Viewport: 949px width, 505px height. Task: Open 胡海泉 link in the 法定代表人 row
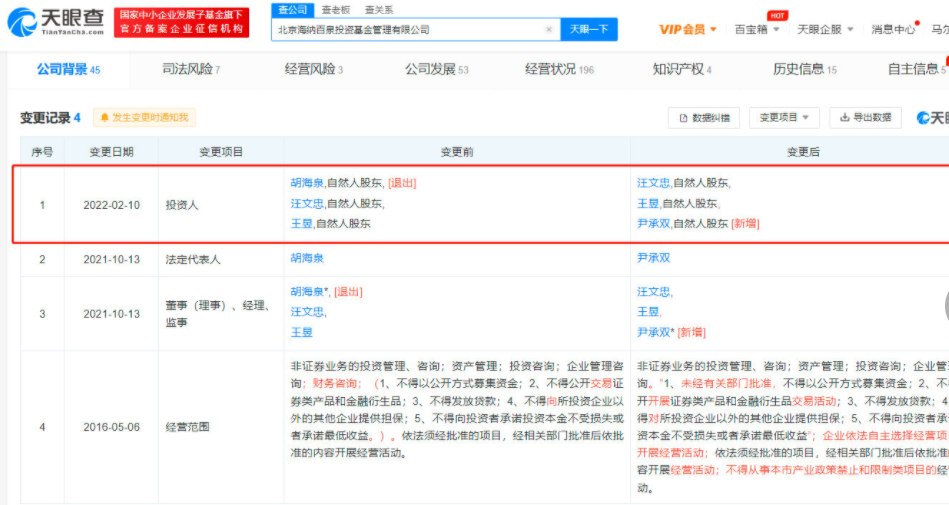coord(307,258)
